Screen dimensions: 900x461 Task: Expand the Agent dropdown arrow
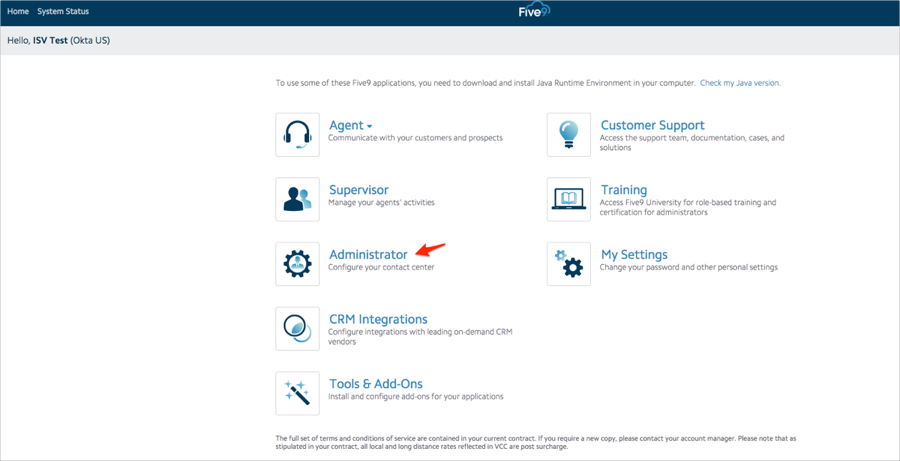(370, 127)
